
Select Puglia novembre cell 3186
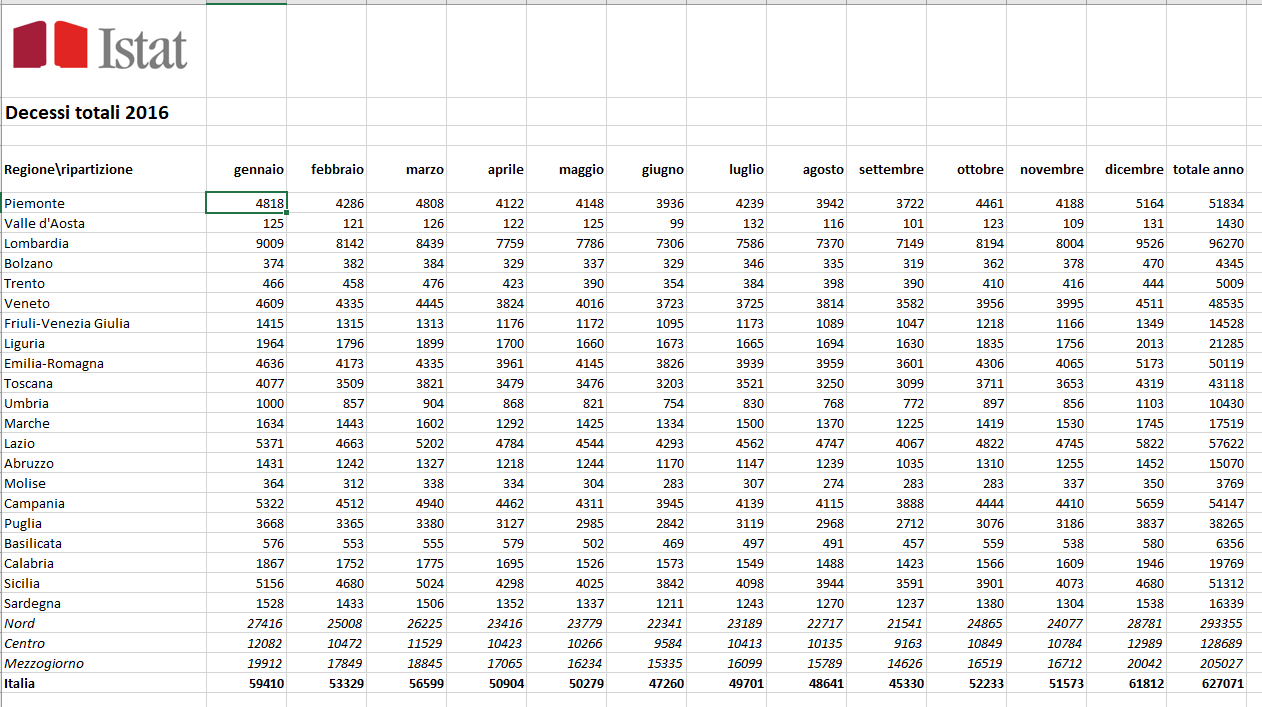pyautogui.click(x=1046, y=523)
